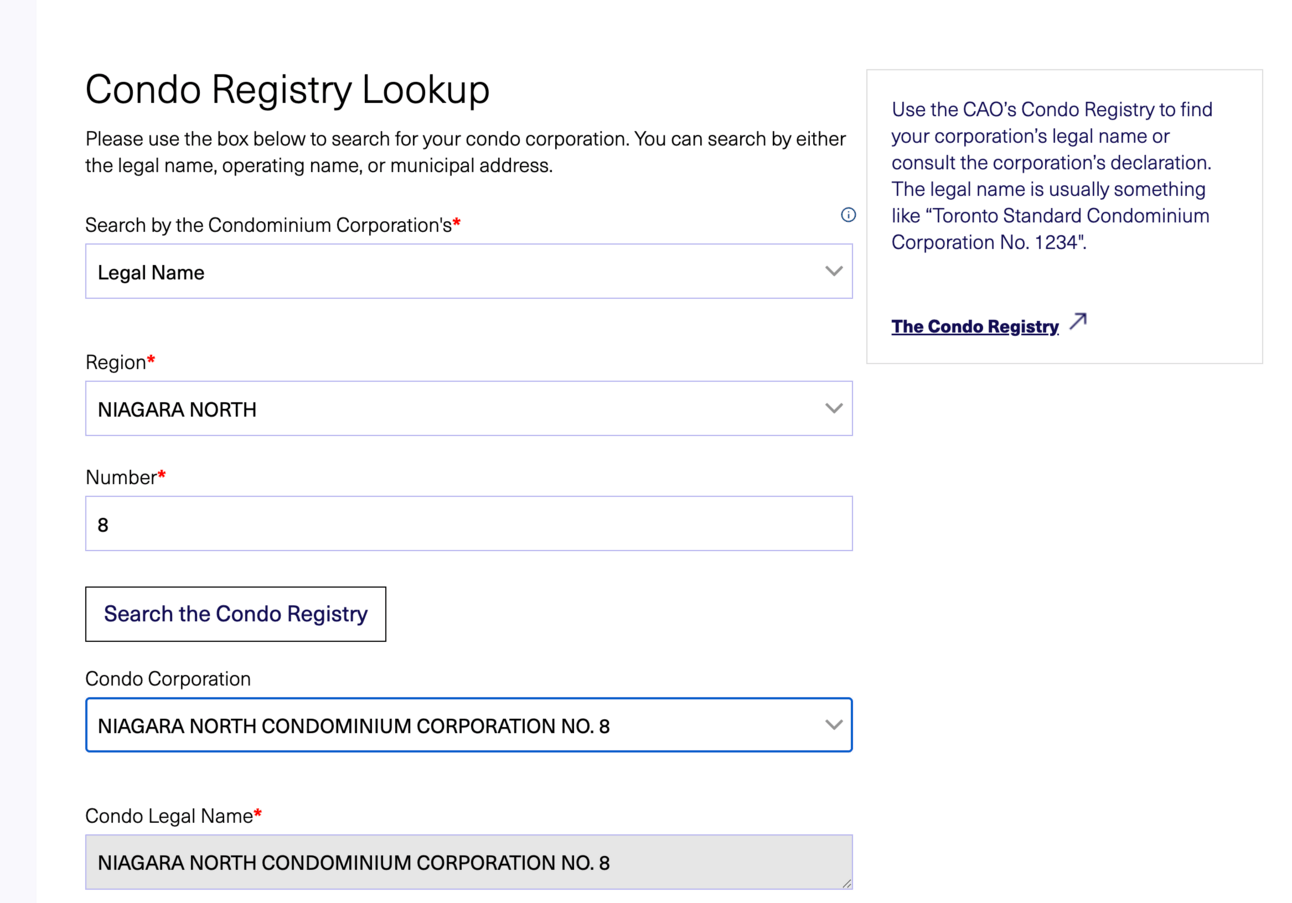Expand chevron on Legal Name dropdown
1292x903 pixels.
[x=834, y=271]
